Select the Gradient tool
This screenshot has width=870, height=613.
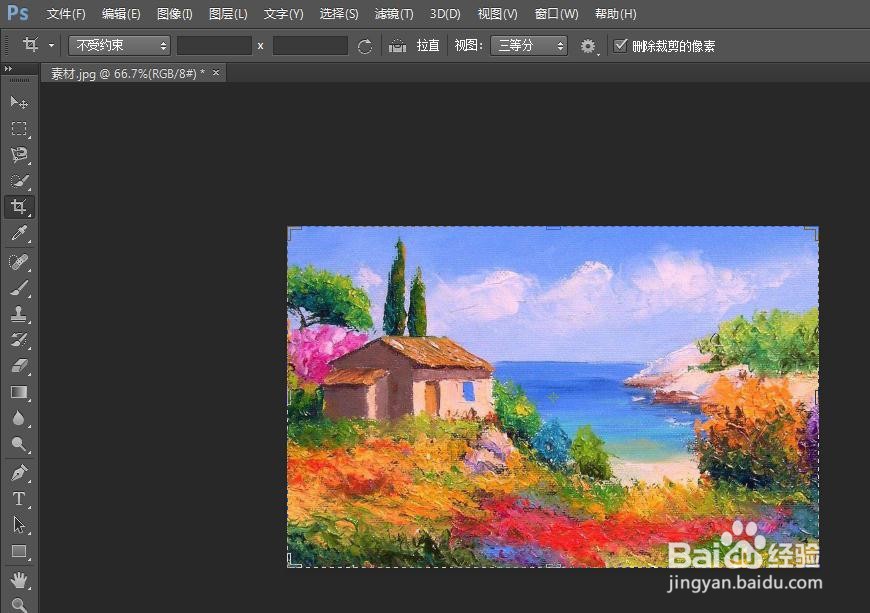click(x=19, y=392)
